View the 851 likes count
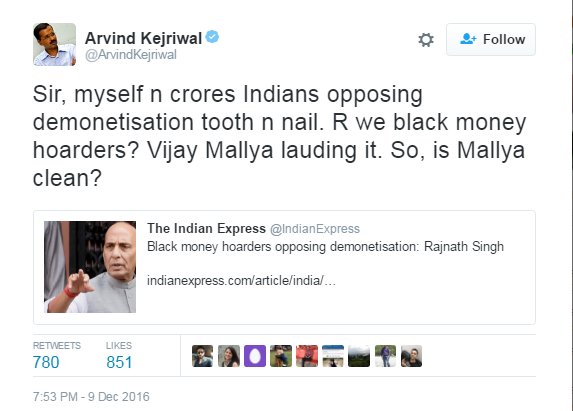 point(119,362)
